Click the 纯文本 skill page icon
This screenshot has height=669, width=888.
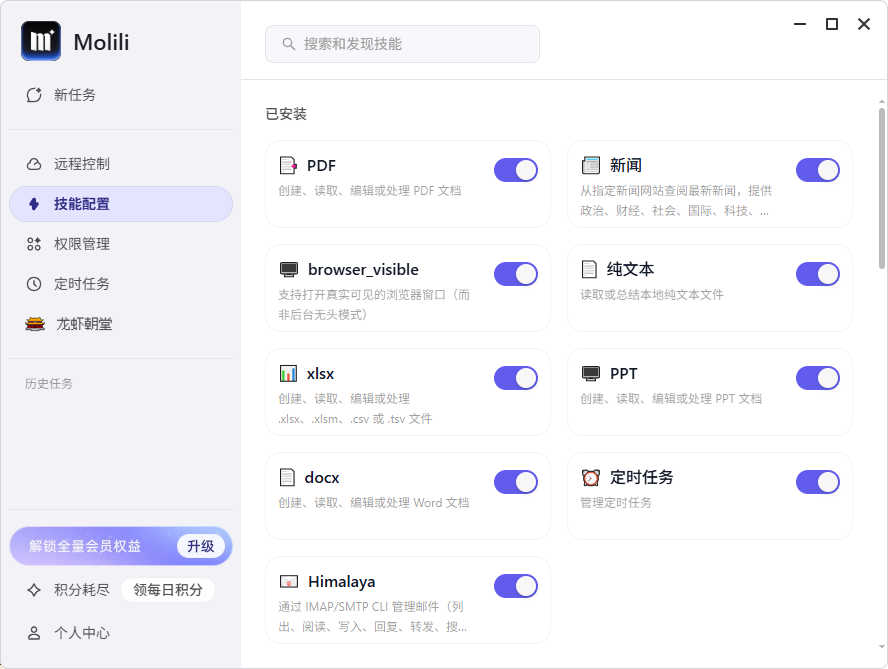point(590,269)
